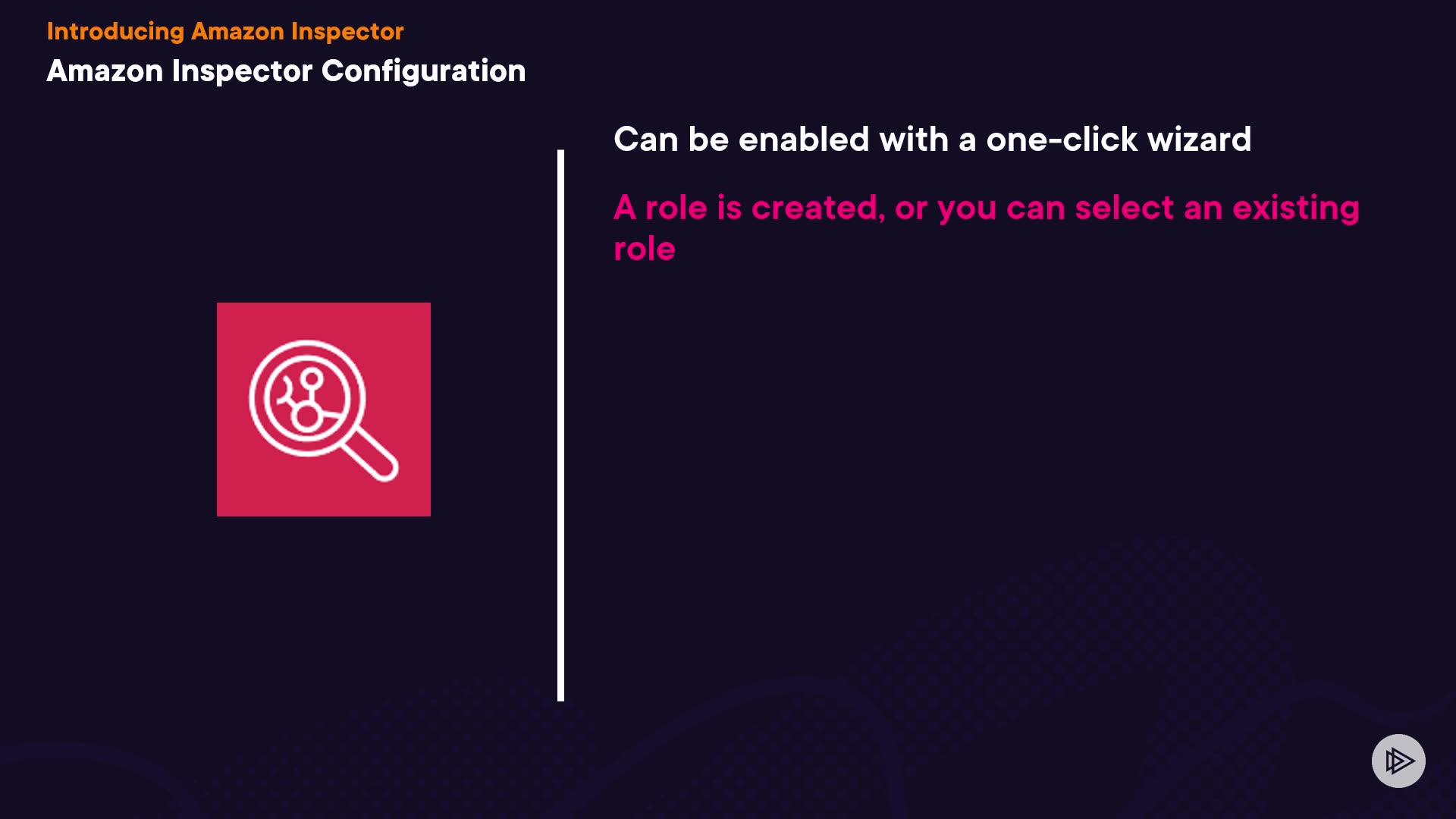Click the word 'Introducing' in orange title
The height and width of the screenshot is (819, 1456).
point(115,31)
